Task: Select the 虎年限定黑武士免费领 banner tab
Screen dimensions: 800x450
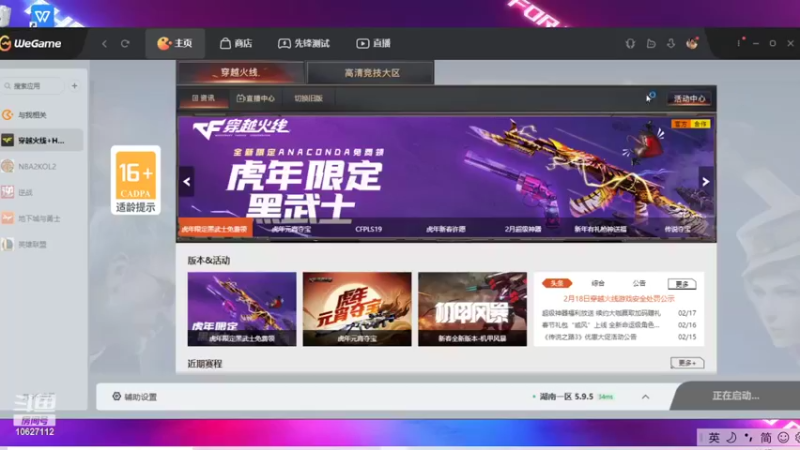Action: coord(215,229)
